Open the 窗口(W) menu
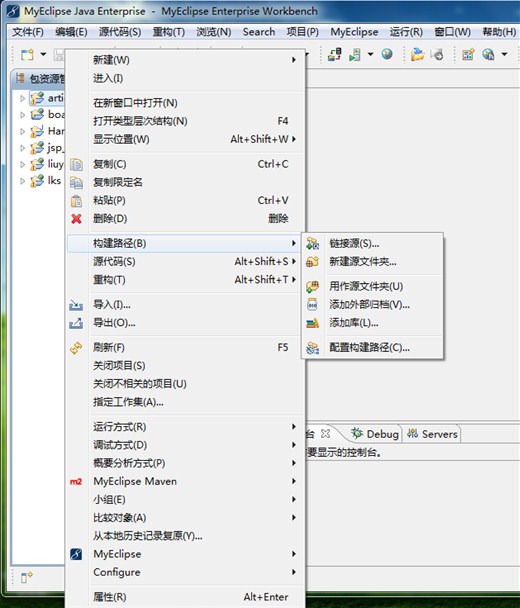Screen dimensions: 520x608 click(x=453, y=32)
